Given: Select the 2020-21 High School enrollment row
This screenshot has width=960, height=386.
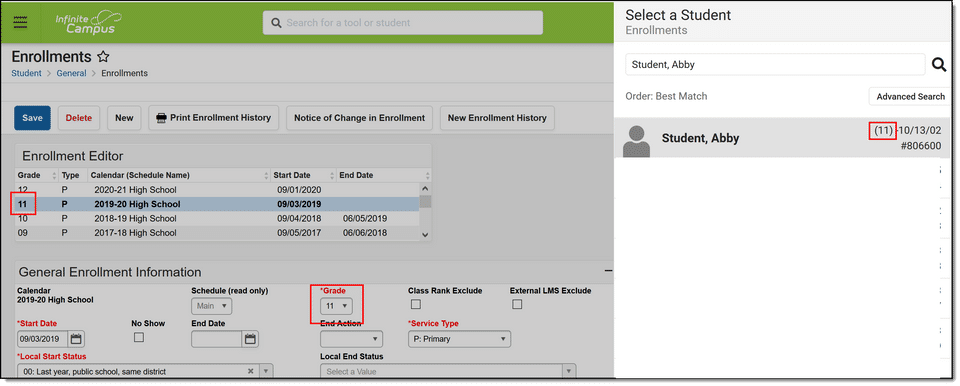Looking at the screenshot, I should (217, 190).
